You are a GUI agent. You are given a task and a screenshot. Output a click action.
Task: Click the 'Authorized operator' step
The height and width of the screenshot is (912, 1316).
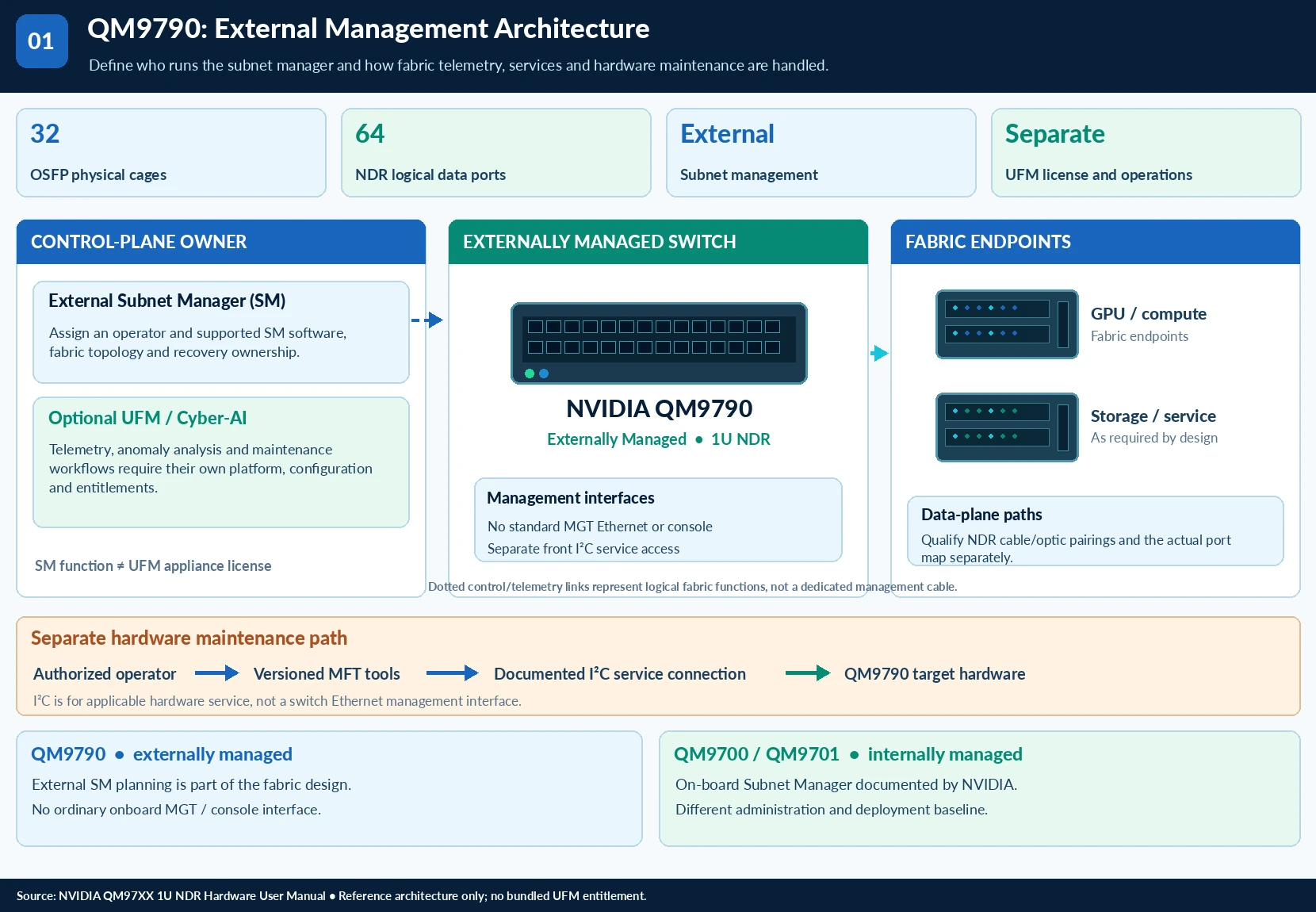coord(105,674)
